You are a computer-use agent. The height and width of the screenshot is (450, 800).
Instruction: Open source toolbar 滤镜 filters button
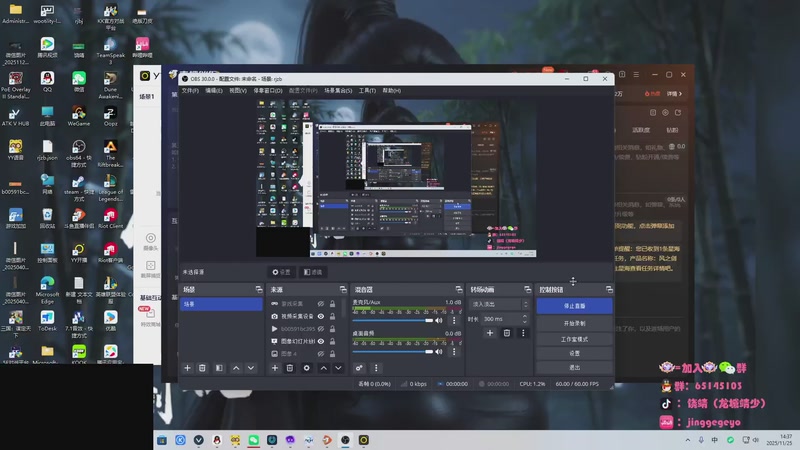click(x=313, y=272)
